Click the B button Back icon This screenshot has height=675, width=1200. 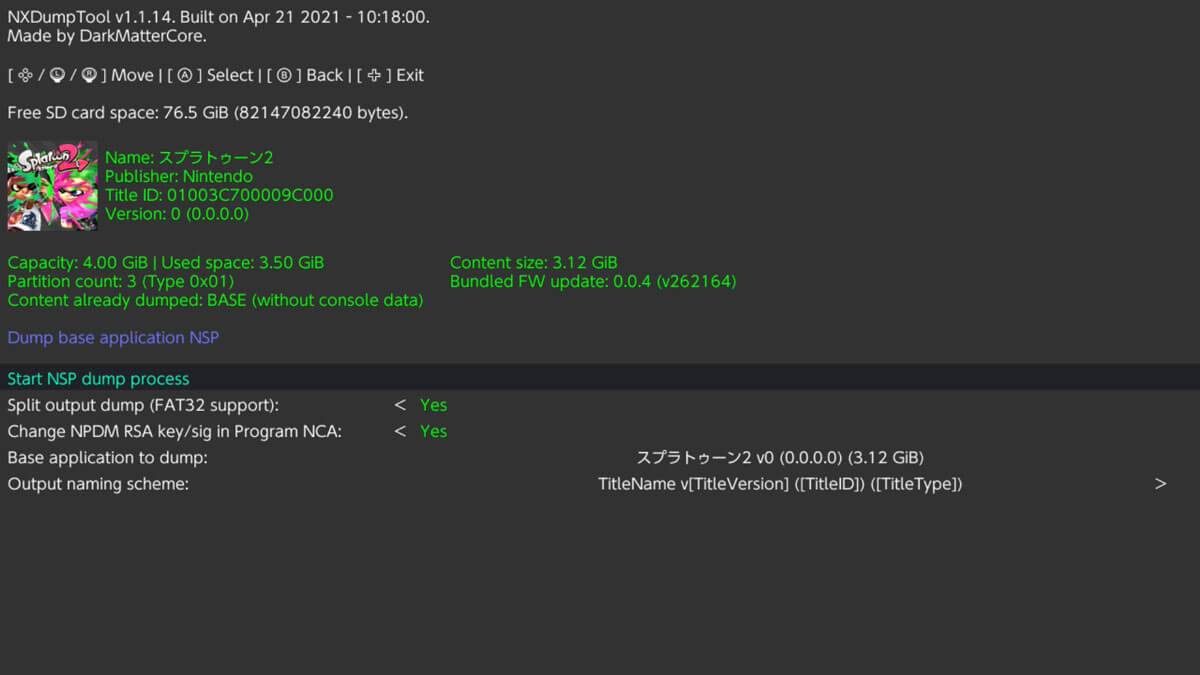click(x=283, y=75)
